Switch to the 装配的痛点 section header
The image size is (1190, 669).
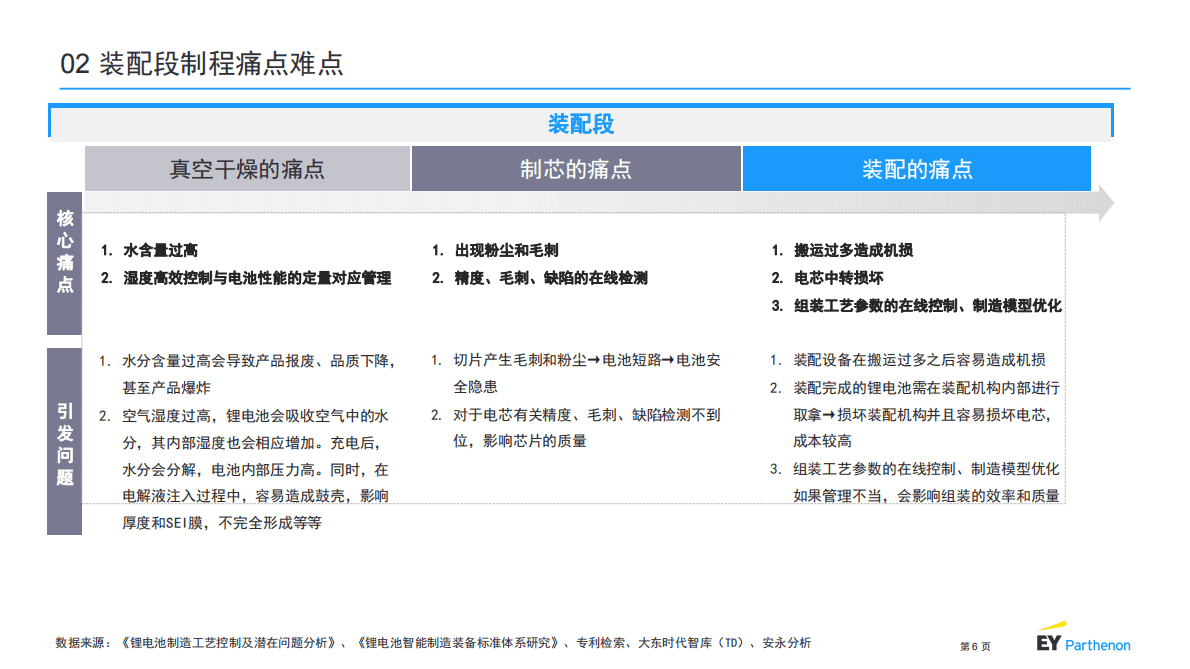tap(916, 168)
